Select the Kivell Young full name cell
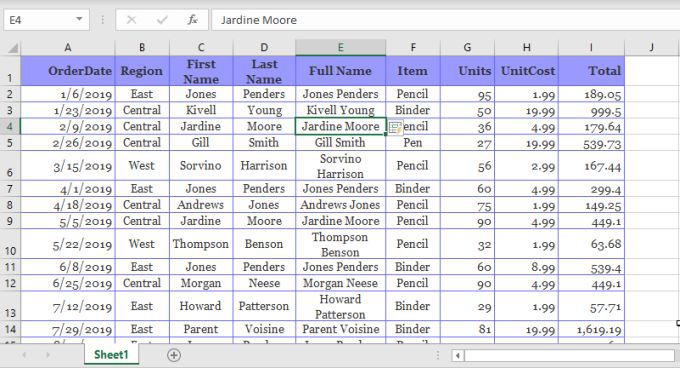Screen dimensions: 680x368 (340, 111)
